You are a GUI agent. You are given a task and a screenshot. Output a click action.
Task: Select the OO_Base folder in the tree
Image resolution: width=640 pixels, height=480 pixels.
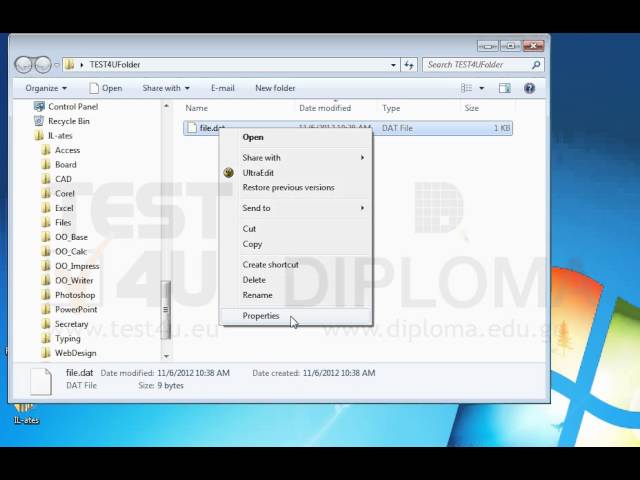coord(71,237)
